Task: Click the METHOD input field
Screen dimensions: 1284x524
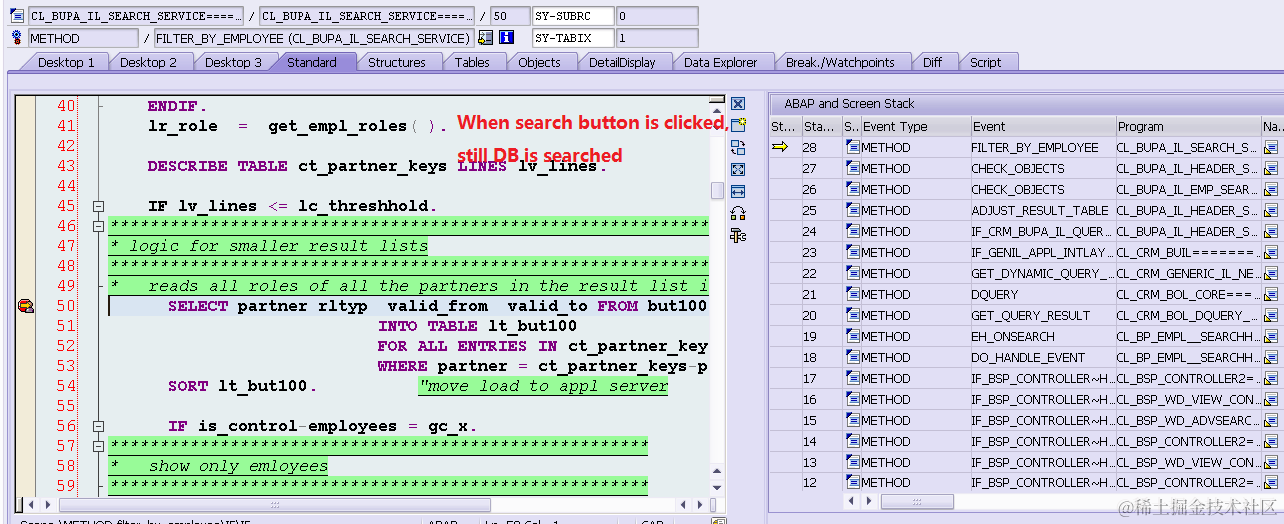Action: tap(82, 38)
